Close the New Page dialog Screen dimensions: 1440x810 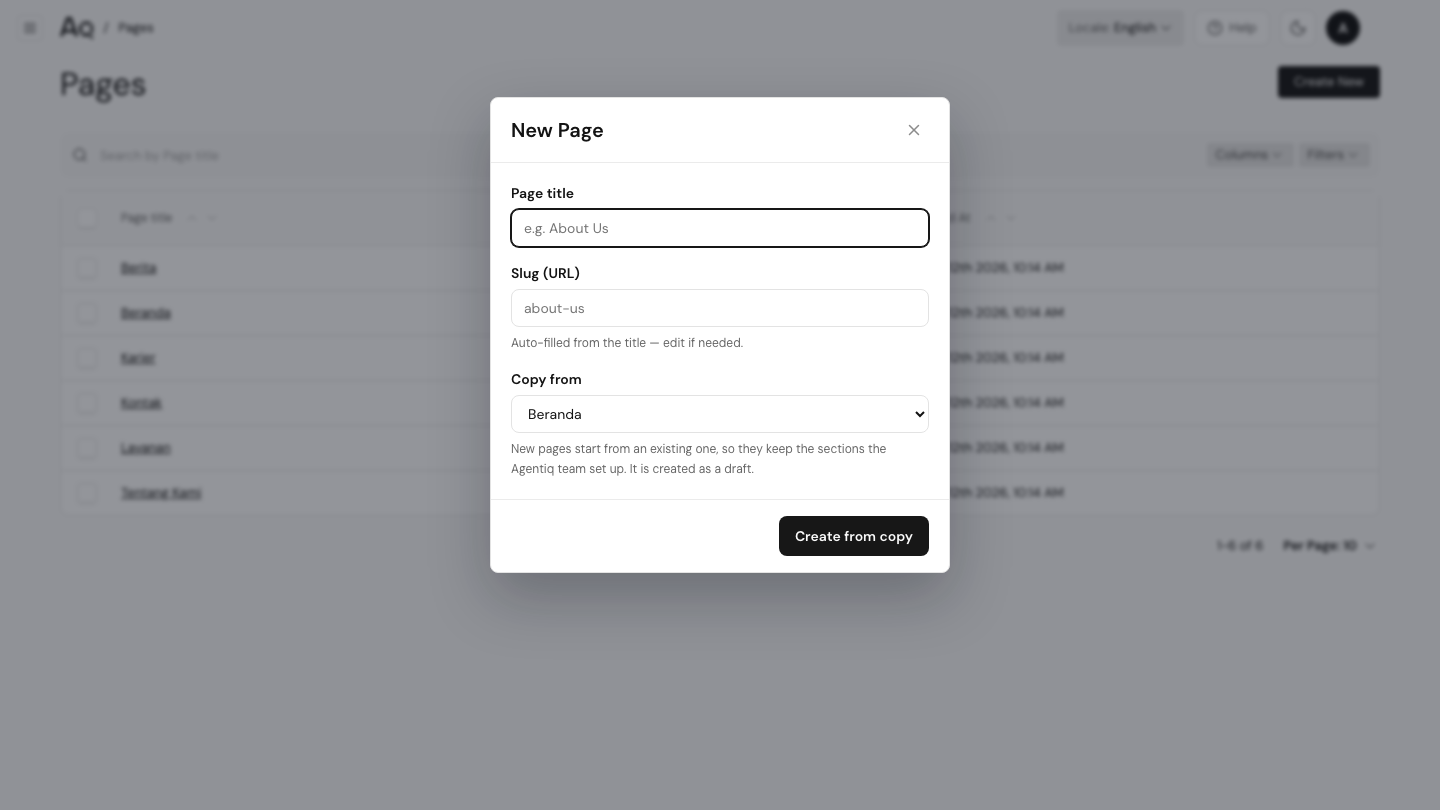click(914, 130)
